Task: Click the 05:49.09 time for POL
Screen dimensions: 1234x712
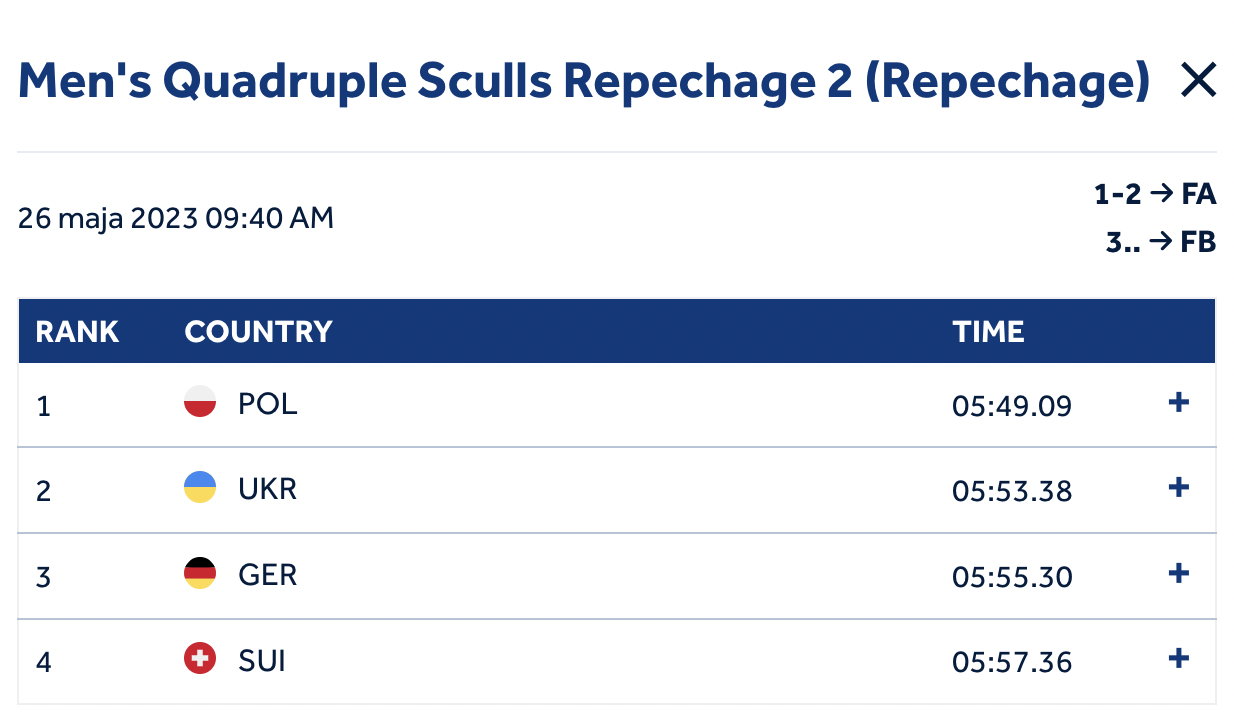Action: (1012, 406)
